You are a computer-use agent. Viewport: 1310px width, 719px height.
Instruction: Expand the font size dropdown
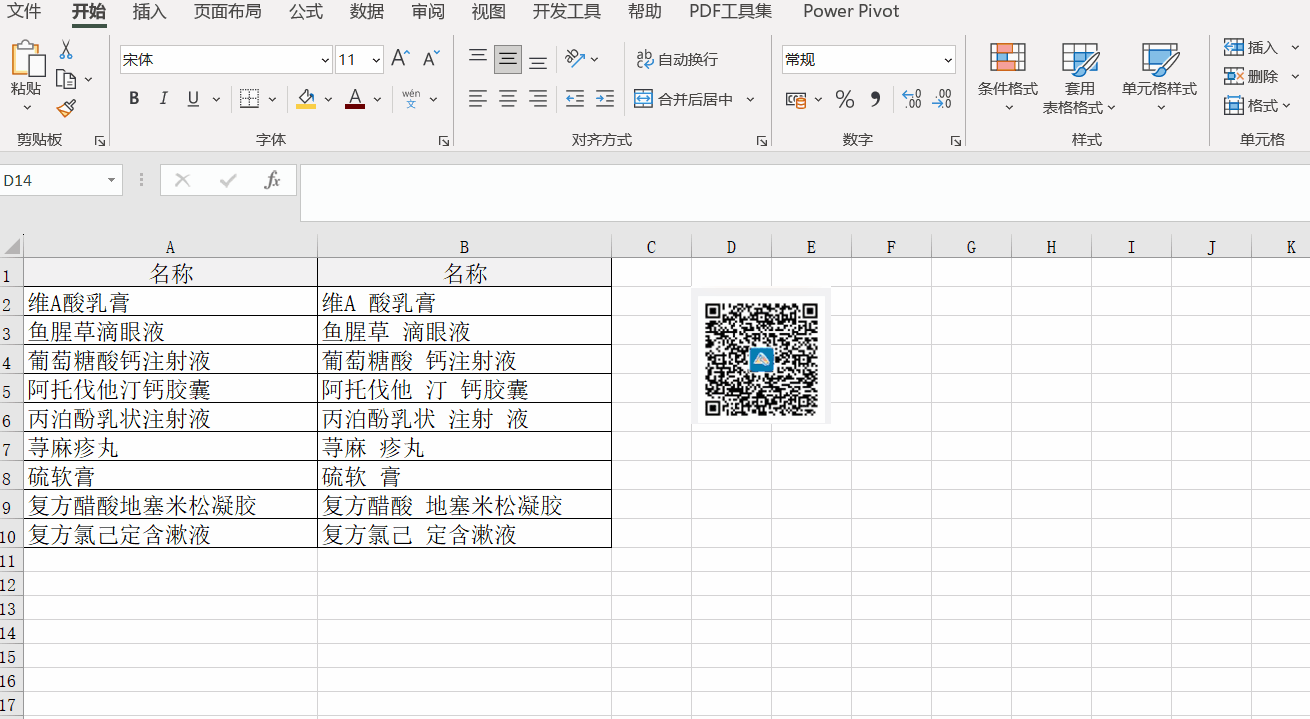[376, 60]
